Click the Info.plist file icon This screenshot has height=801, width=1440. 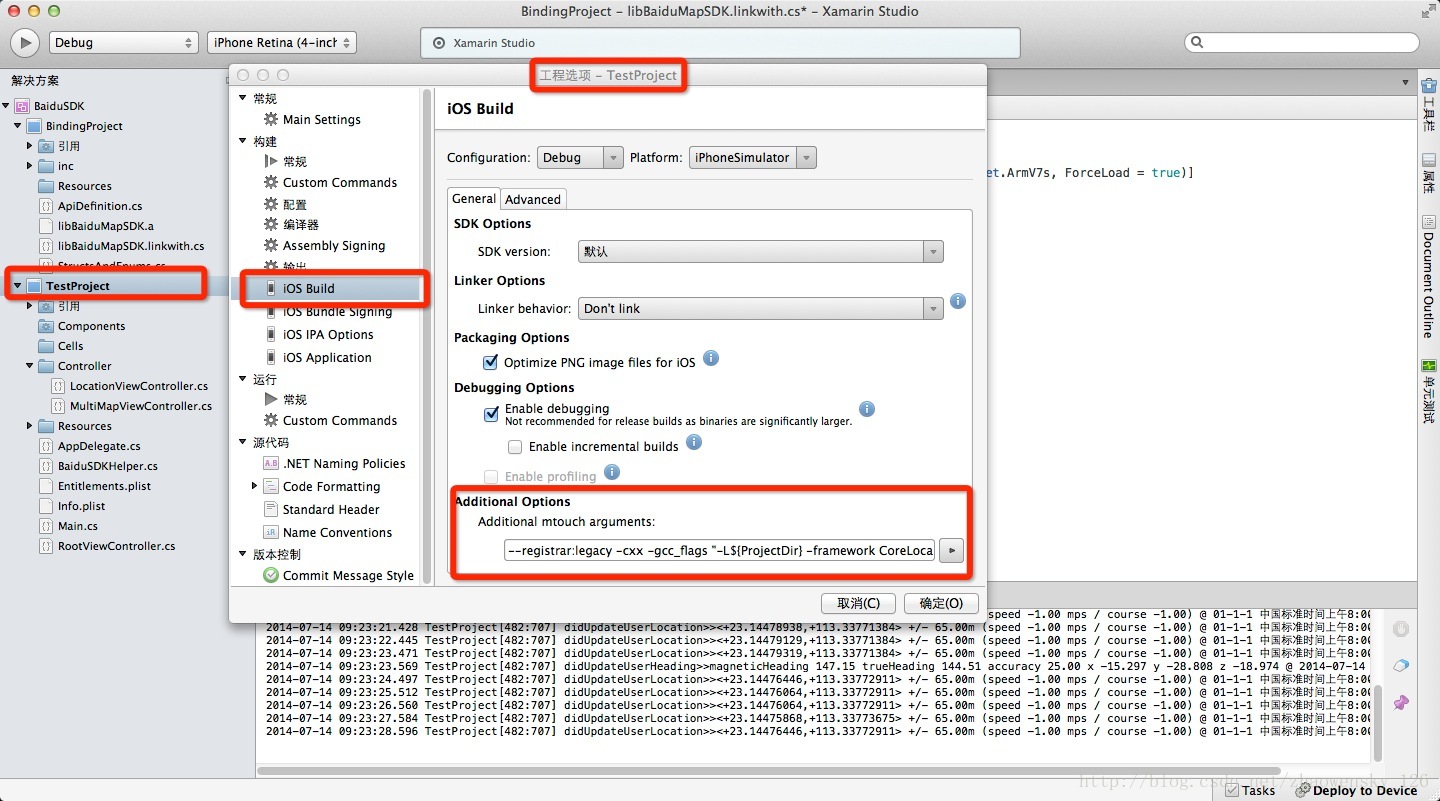pos(46,506)
